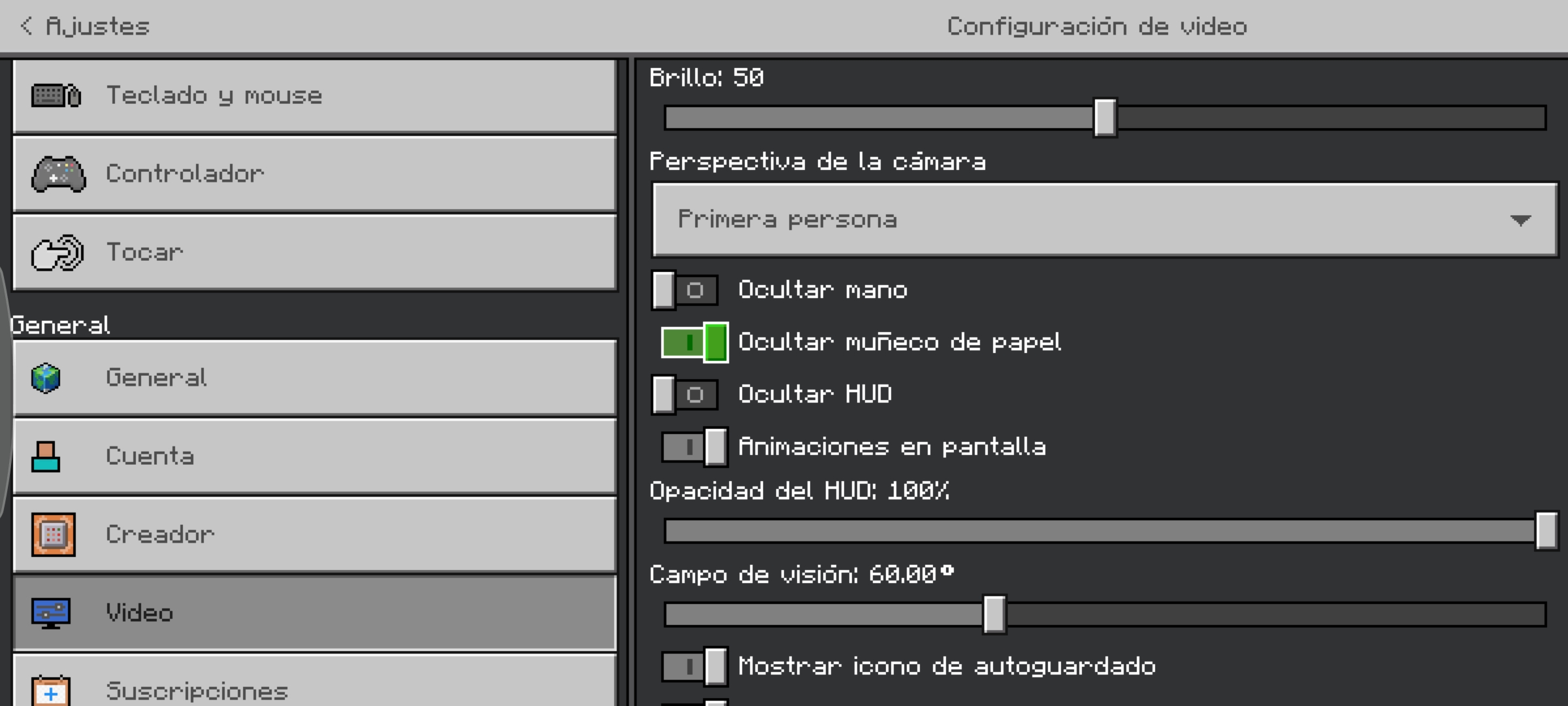
Task: Click the Cuenta account figure icon
Action: [46, 456]
